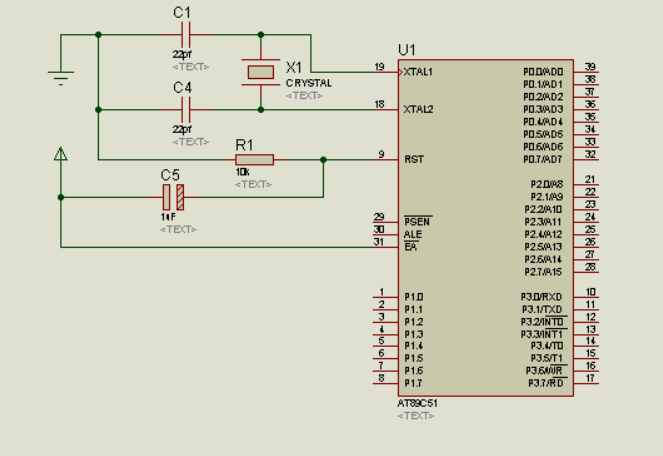
Task: Click the ALE pin 30 label
Action: coord(413,234)
